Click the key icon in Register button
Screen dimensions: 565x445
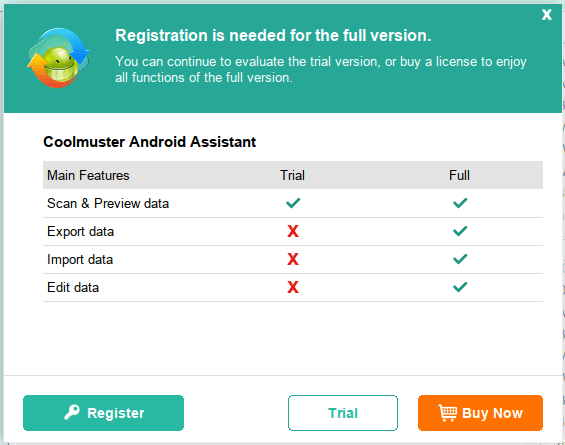72,412
